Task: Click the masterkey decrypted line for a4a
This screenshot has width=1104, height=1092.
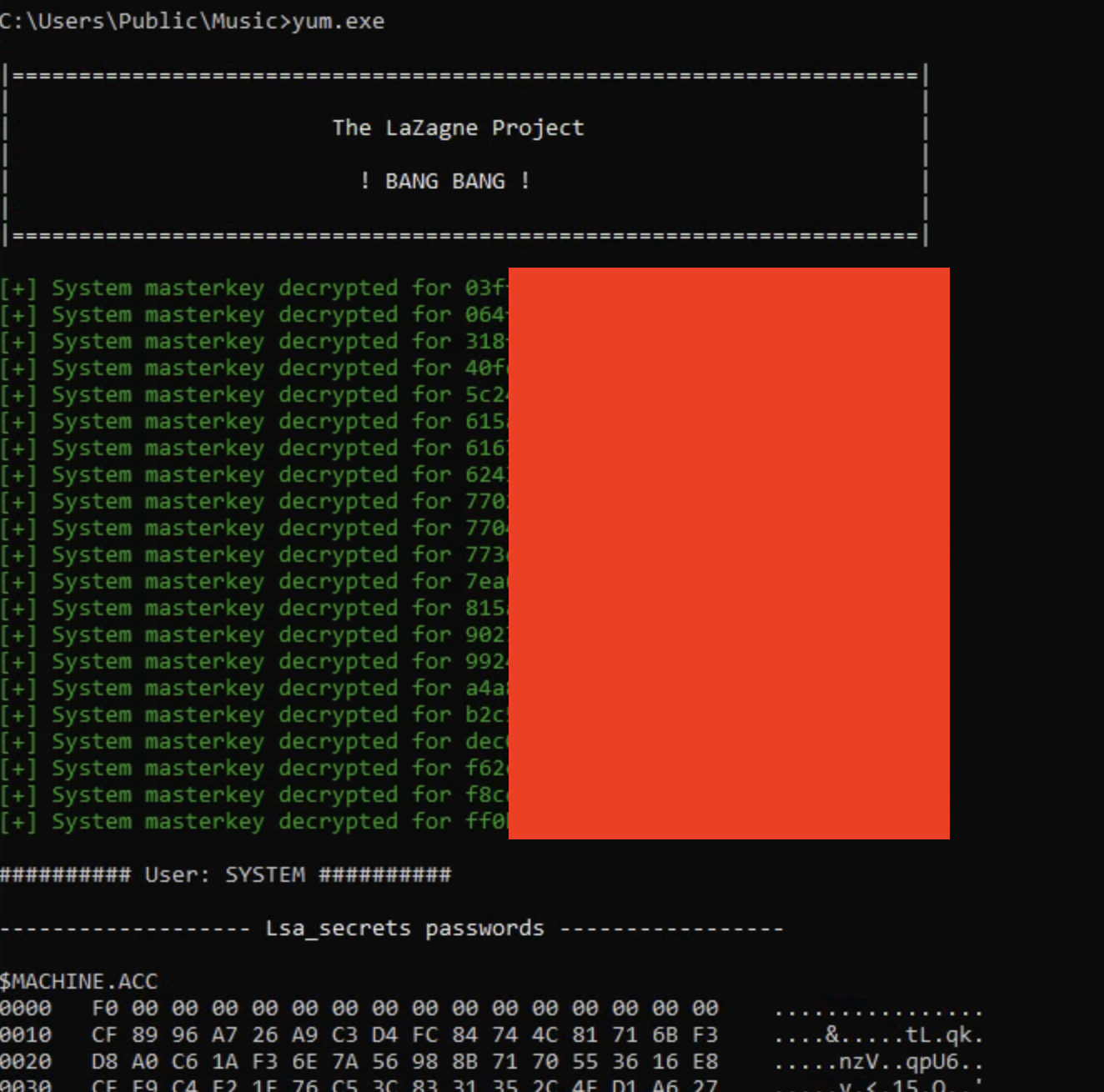Action: coord(253,688)
